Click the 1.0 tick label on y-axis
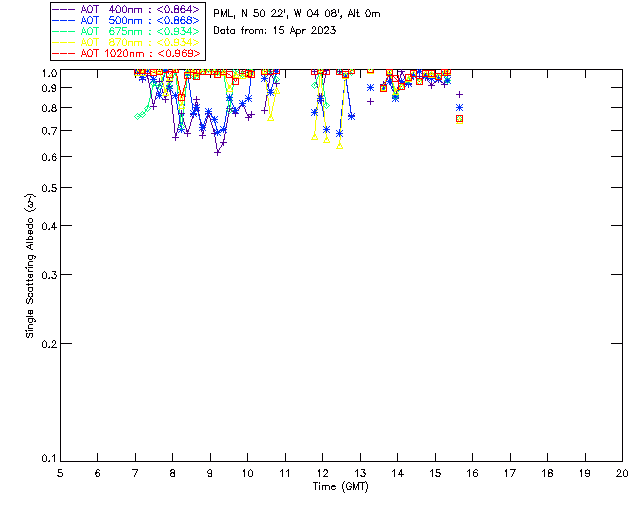 click(x=47, y=73)
